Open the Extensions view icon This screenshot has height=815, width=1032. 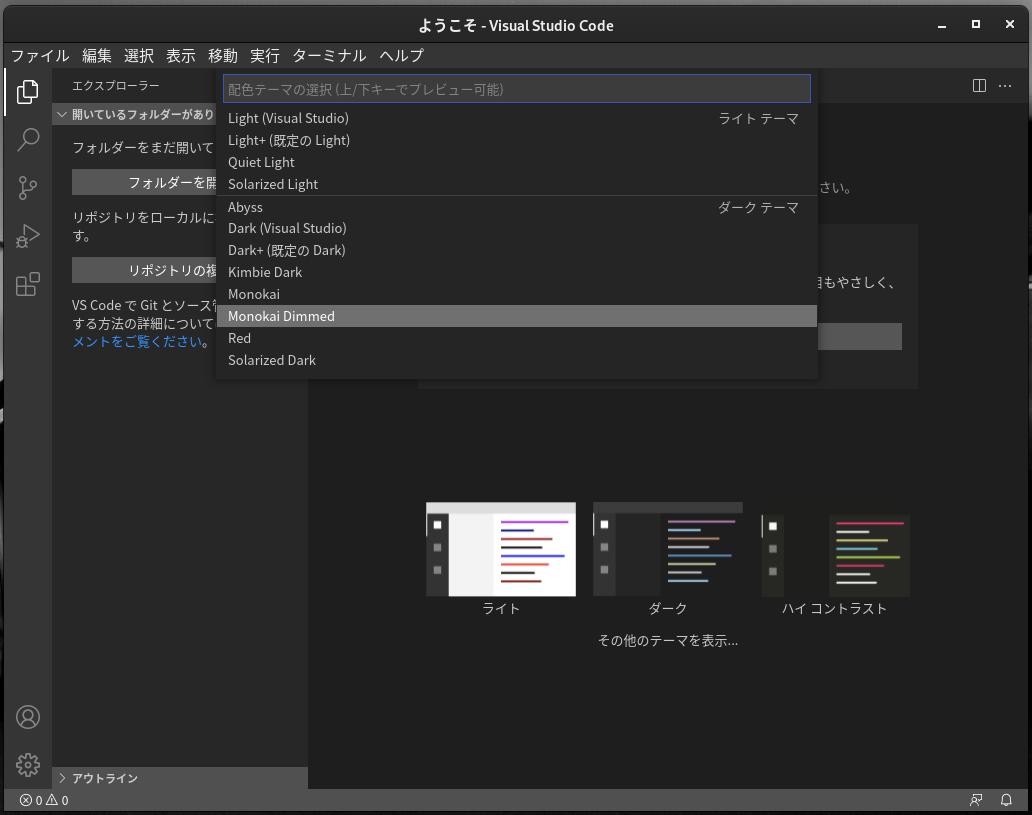point(28,284)
